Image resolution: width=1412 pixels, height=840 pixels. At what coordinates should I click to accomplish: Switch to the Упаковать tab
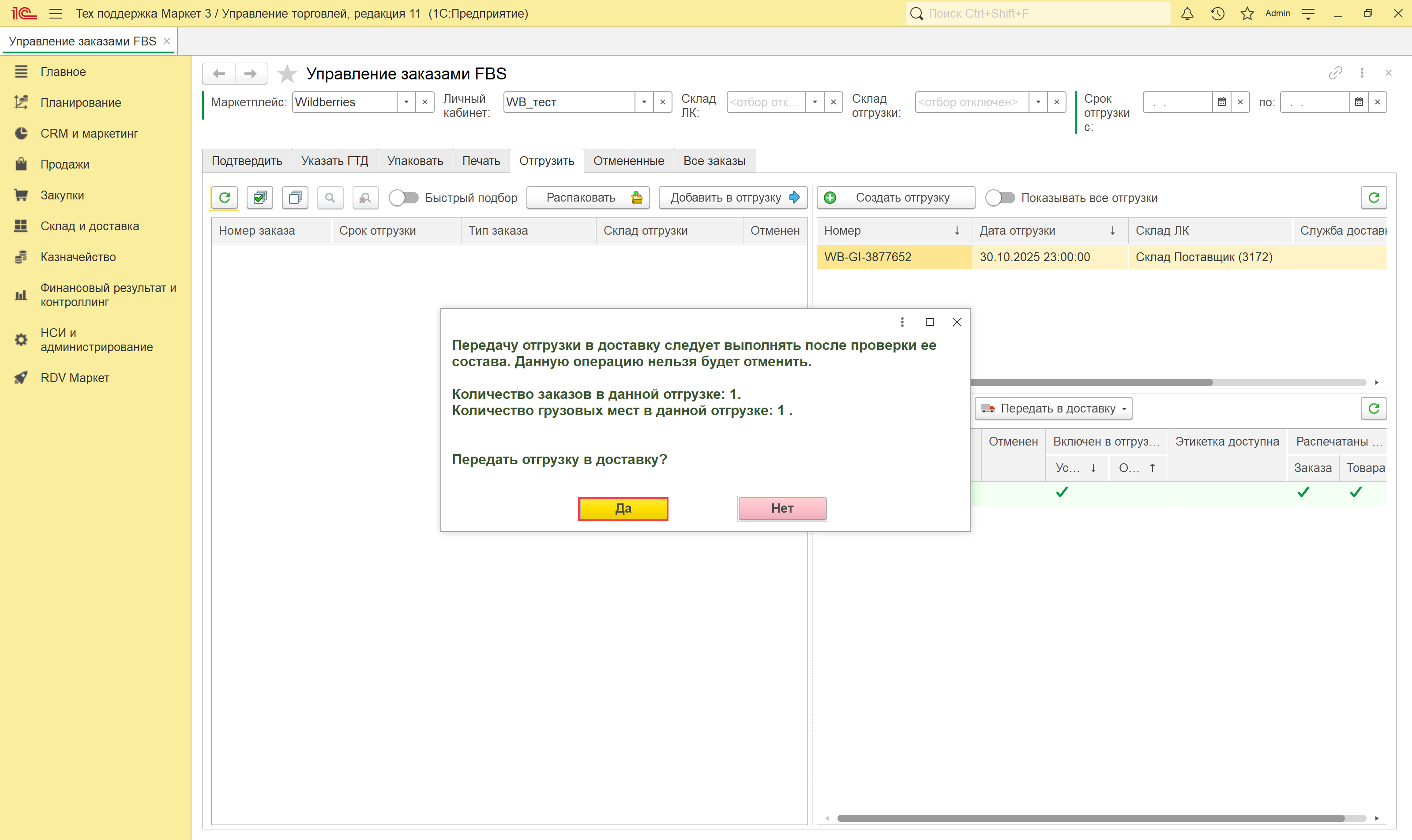(x=415, y=161)
